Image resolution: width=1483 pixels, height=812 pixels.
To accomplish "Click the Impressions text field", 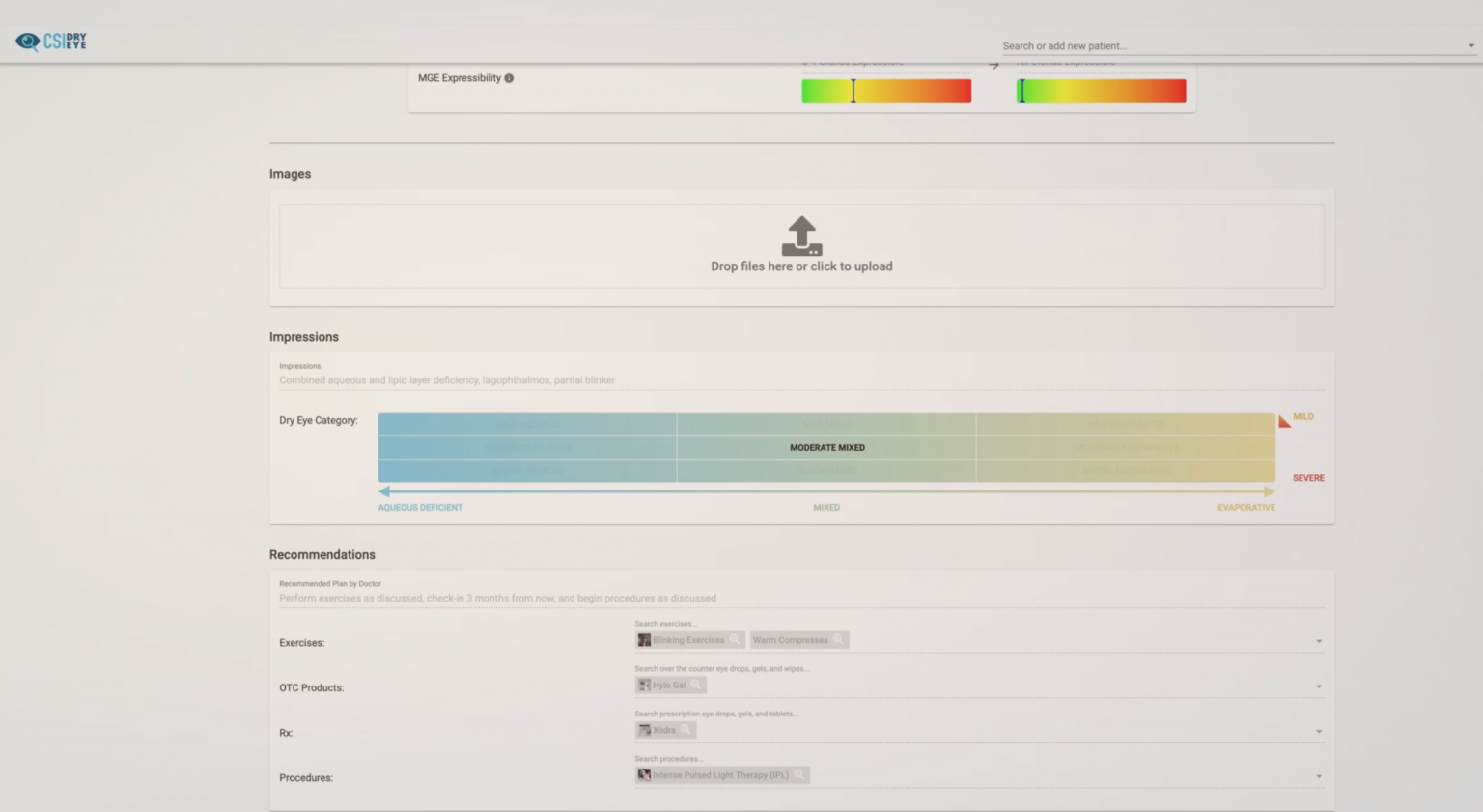I will point(801,379).
